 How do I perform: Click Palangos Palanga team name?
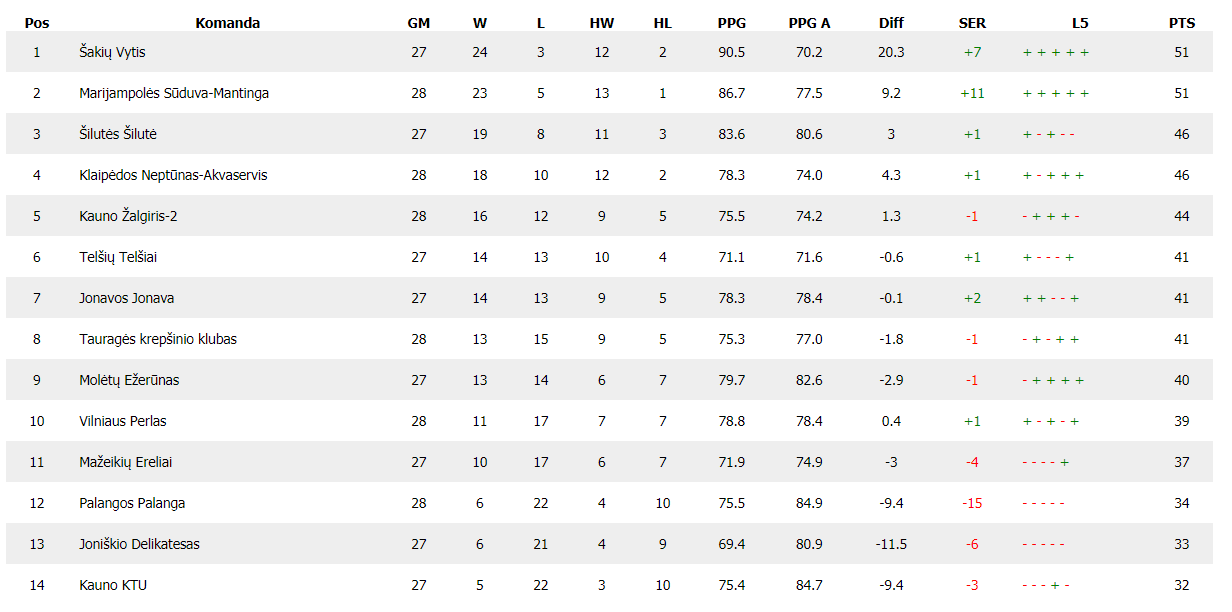(132, 503)
